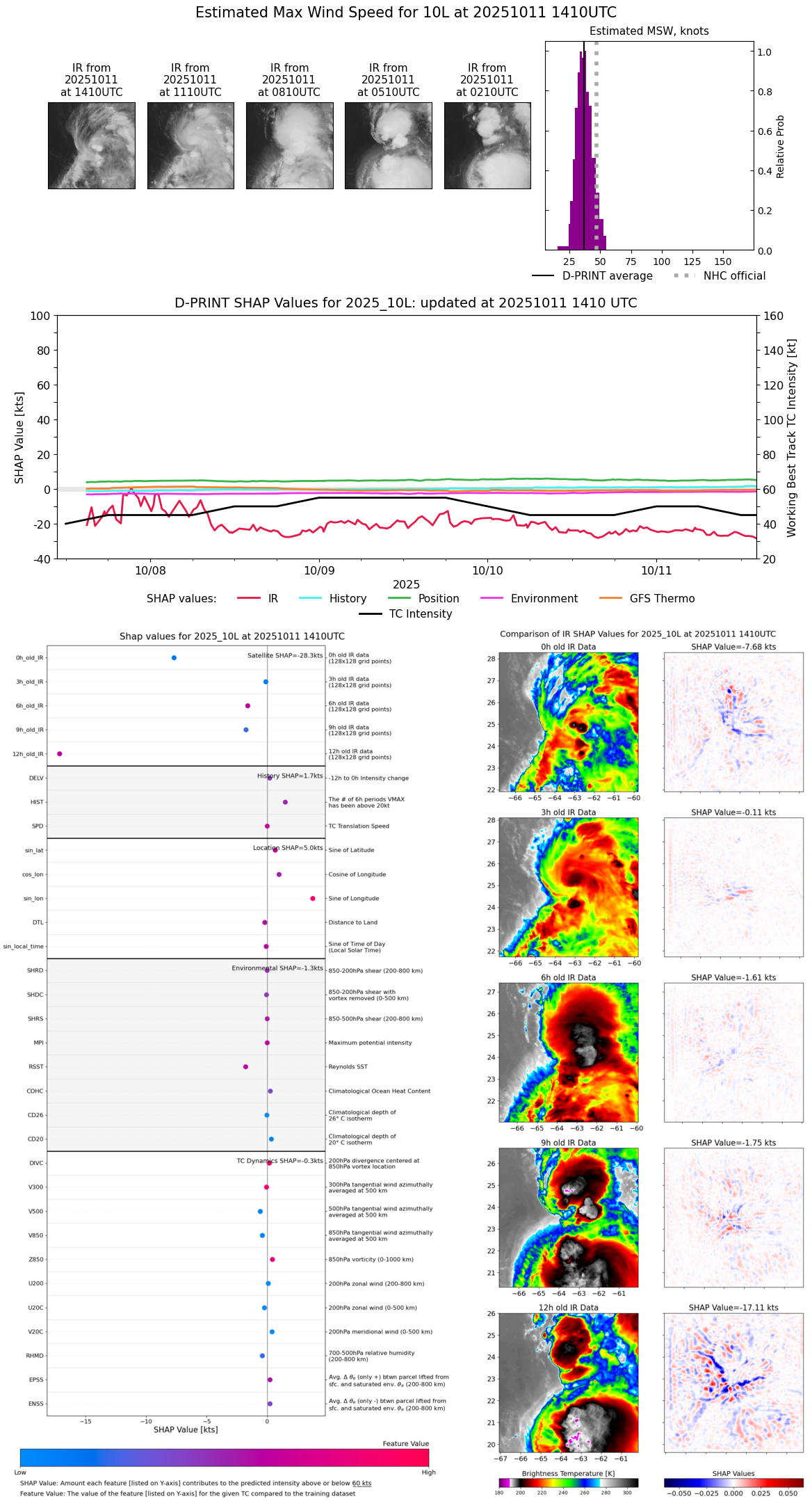The height and width of the screenshot is (1501, 812).
Task: Click 'Distance to Land' description text
Action: (x=353, y=923)
